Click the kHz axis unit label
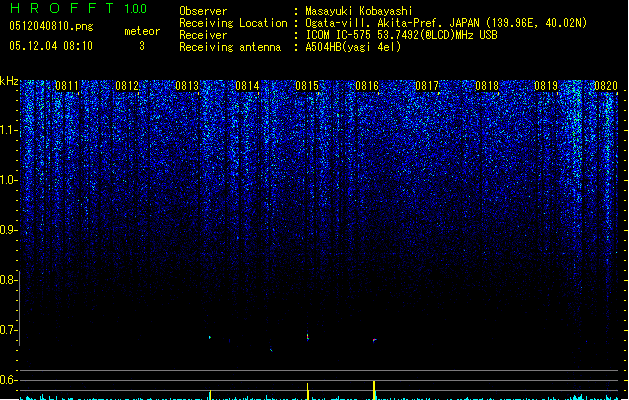This screenshot has height=400, width=629. [9, 81]
